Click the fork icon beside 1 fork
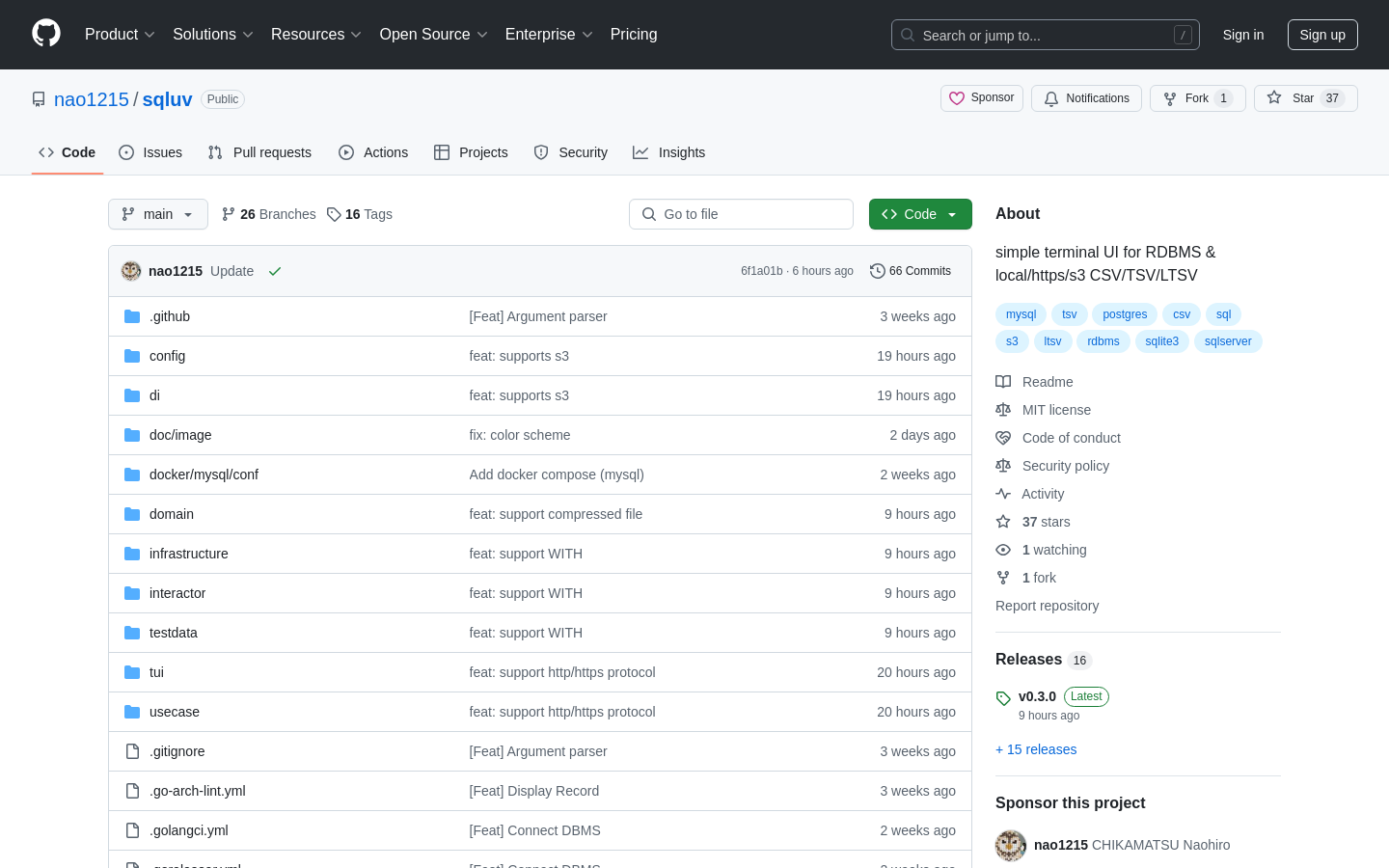The height and width of the screenshot is (868, 1389). [1003, 578]
